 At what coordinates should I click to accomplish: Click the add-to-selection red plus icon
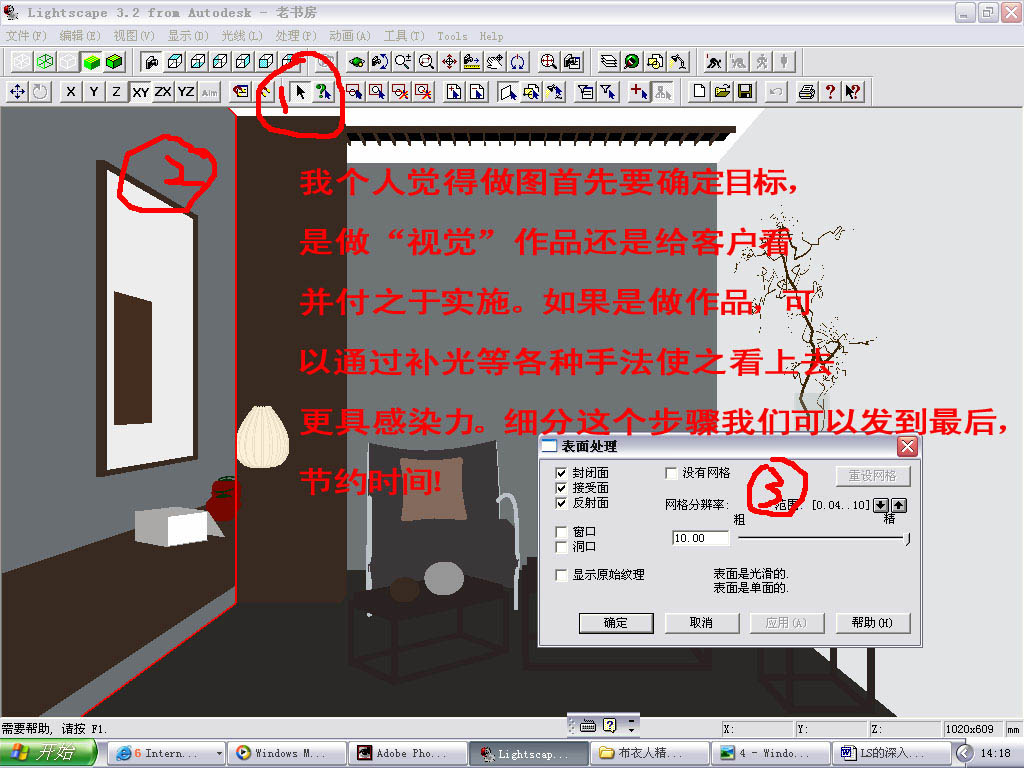tap(639, 92)
